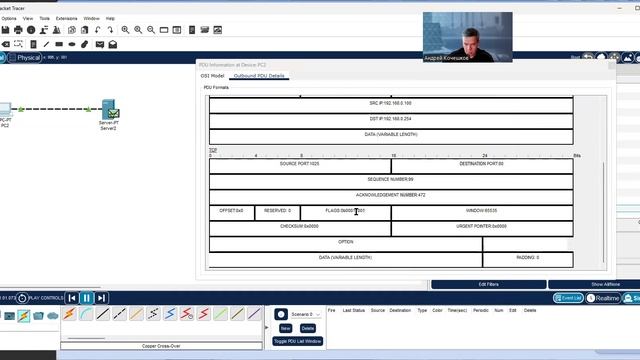Open the Window menu

pos(91,18)
